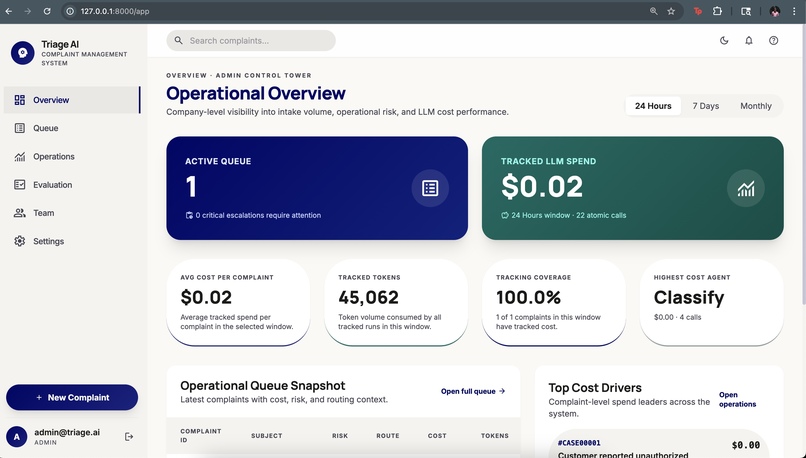Click the page vertical scrollbar
Image resolution: width=806 pixels, height=458 pixels.
[x=803, y=164]
